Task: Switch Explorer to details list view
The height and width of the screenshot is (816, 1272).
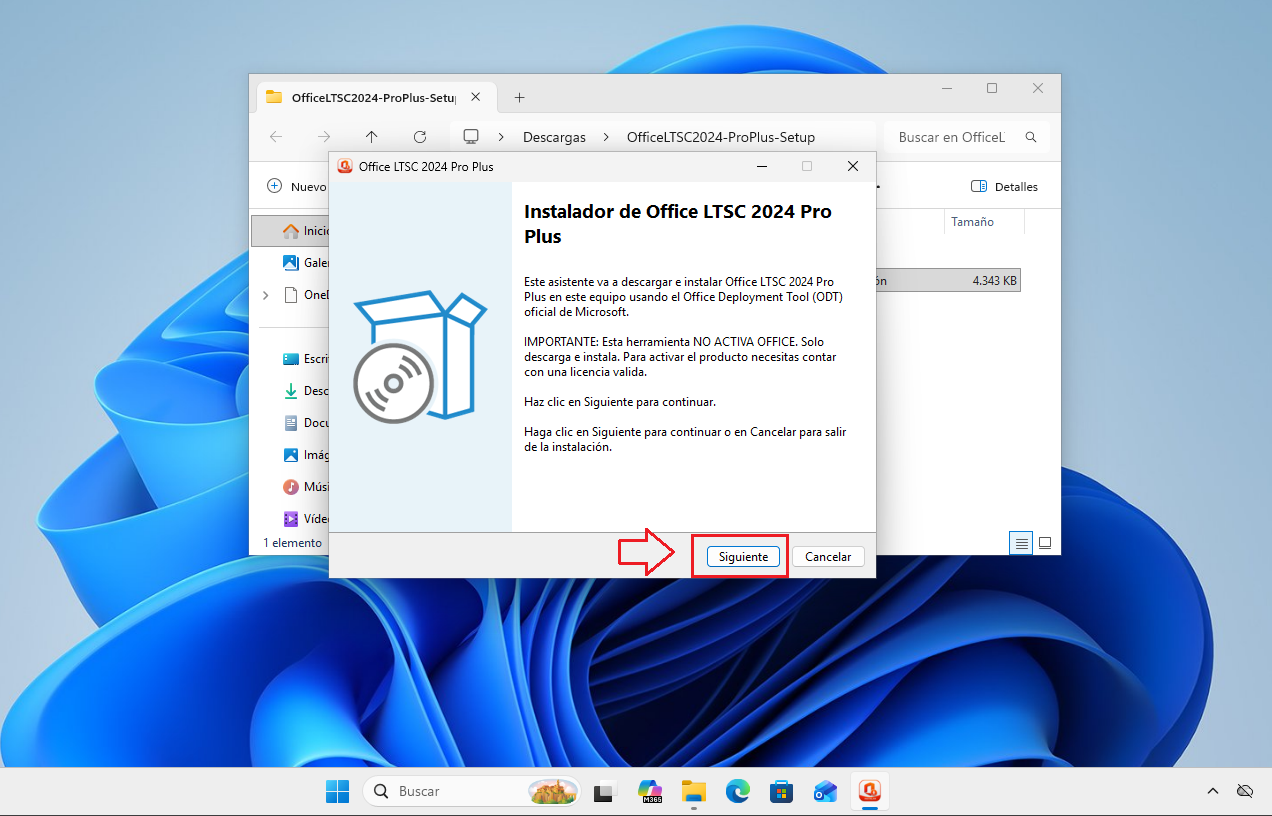Action: 1021,543
